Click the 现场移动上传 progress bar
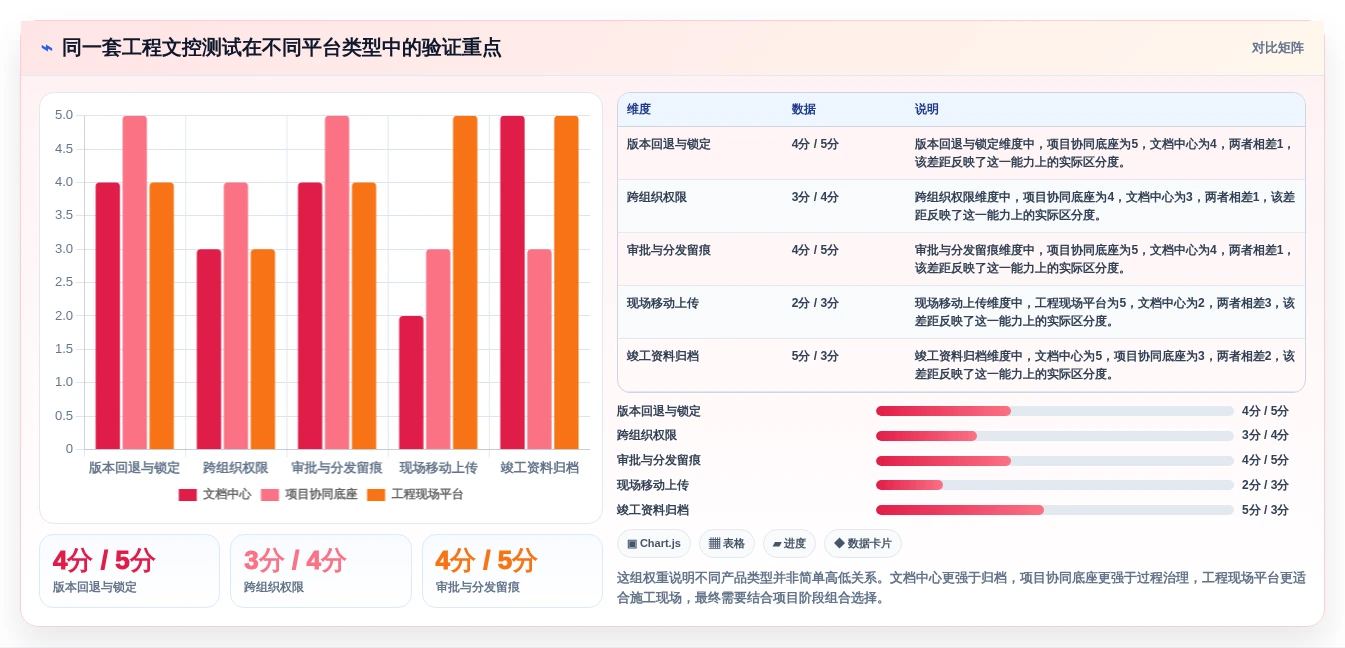Screen dimensions: 1345x648 1055,485
